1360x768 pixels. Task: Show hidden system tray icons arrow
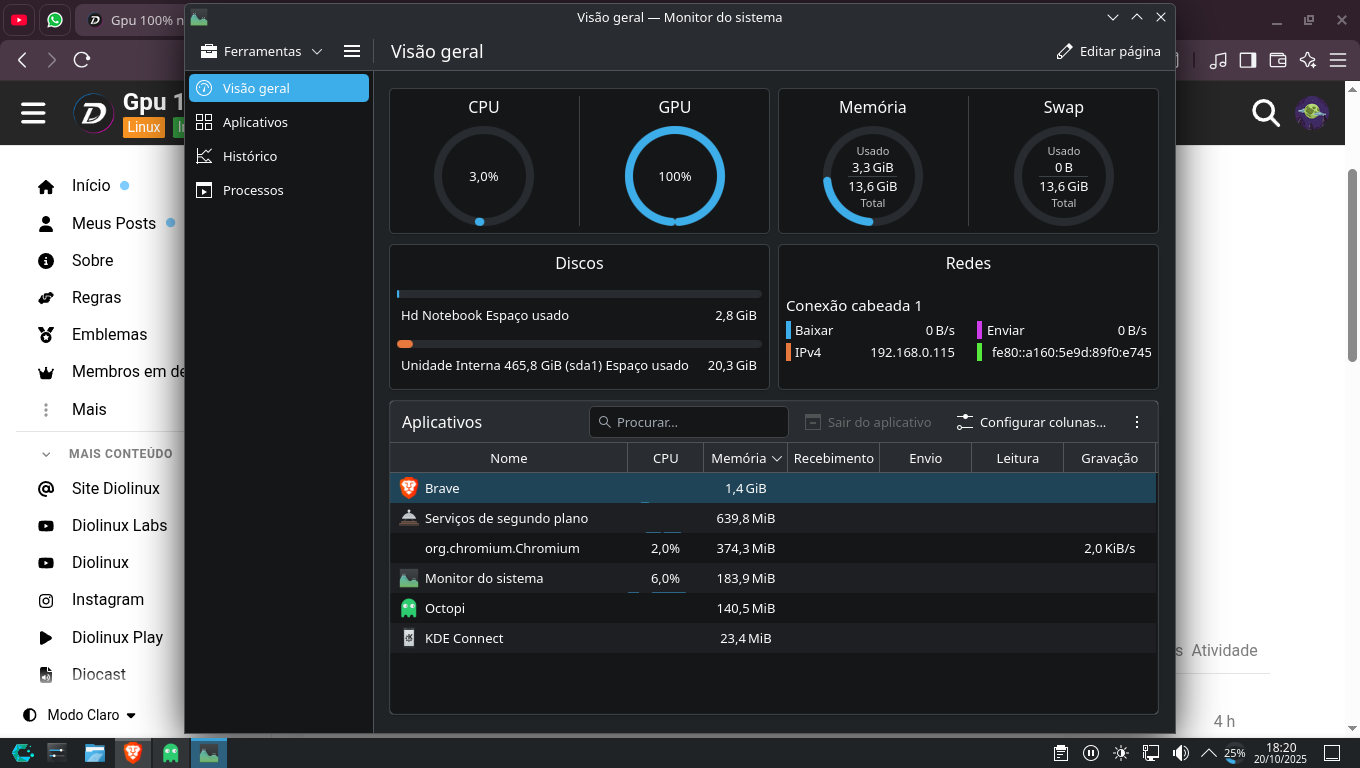click(1208, 753)
